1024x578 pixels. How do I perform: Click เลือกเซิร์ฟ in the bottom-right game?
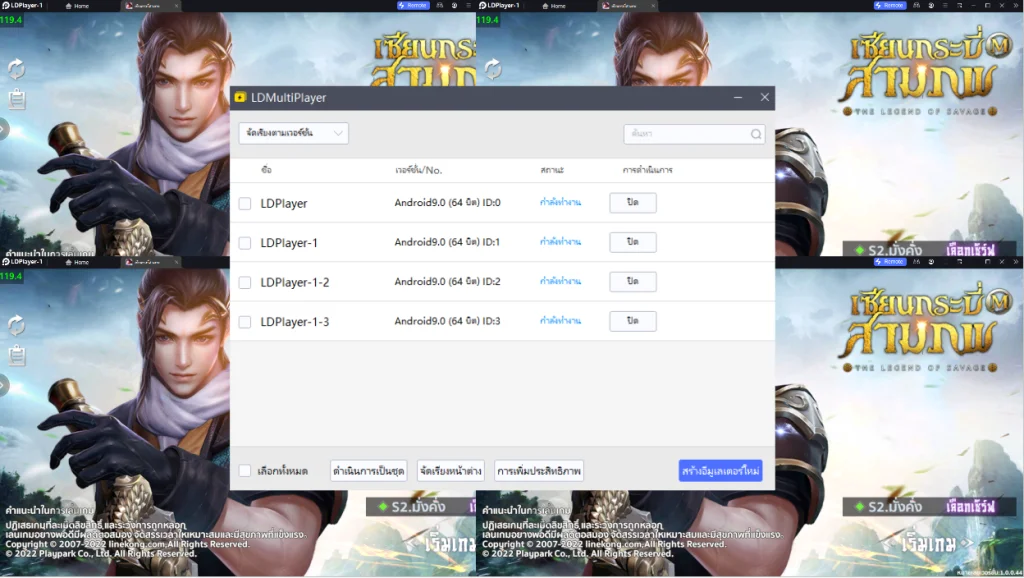tap(970, 506)
